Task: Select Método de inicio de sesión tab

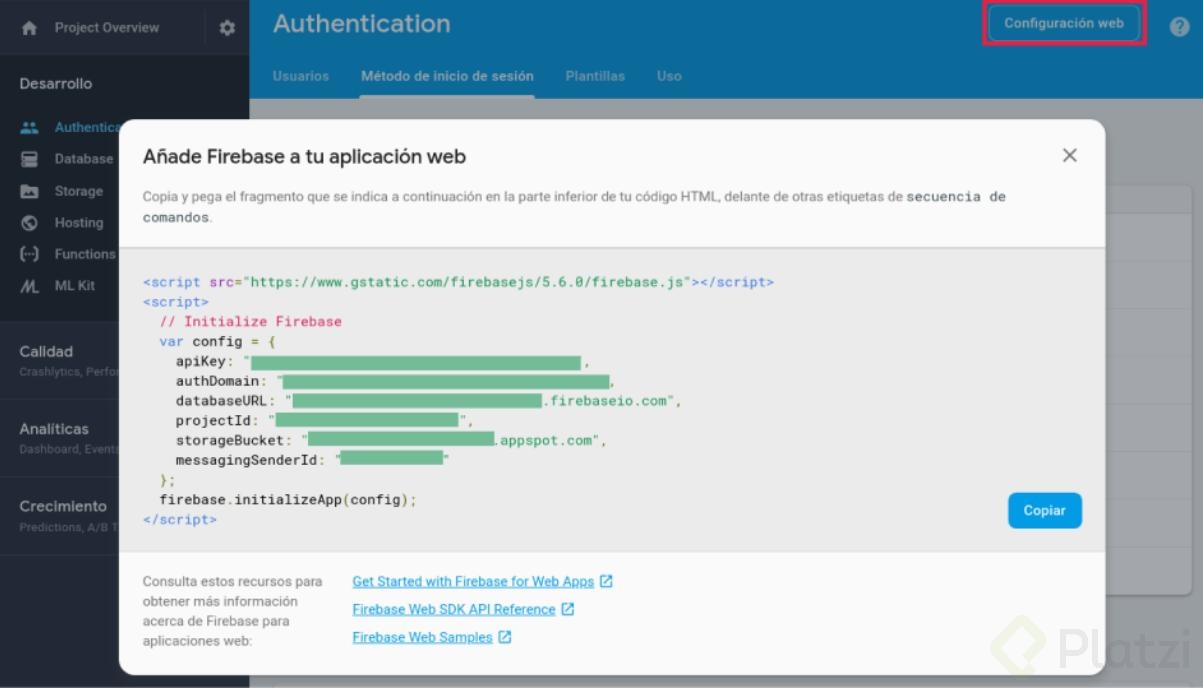Action: click(447, 76)
